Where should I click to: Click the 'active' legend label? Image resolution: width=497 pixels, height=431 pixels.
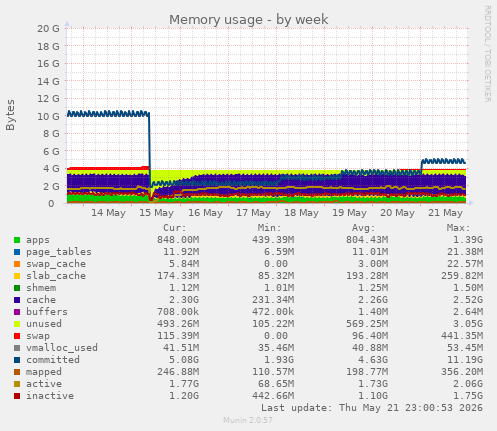[x=44, y=384]
